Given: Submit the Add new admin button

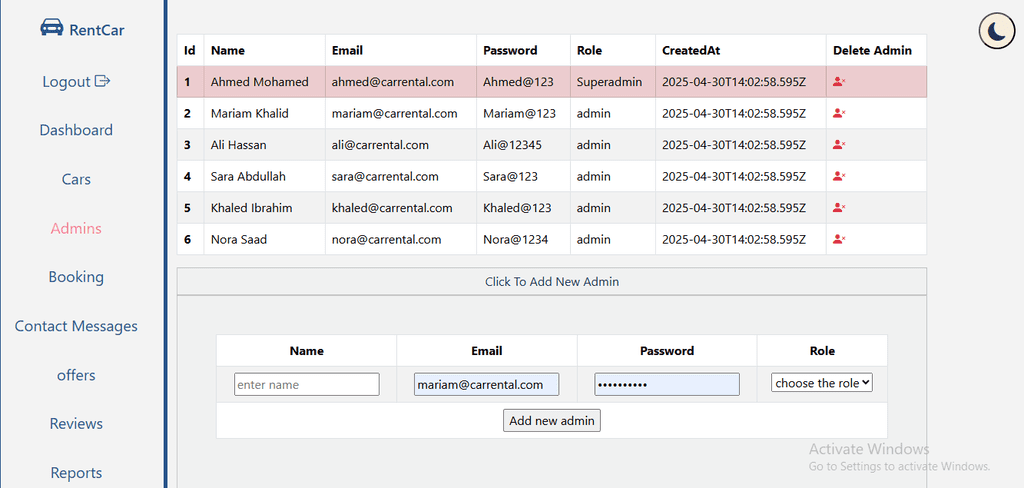Looking at the screenshot, I should [552, 421].
